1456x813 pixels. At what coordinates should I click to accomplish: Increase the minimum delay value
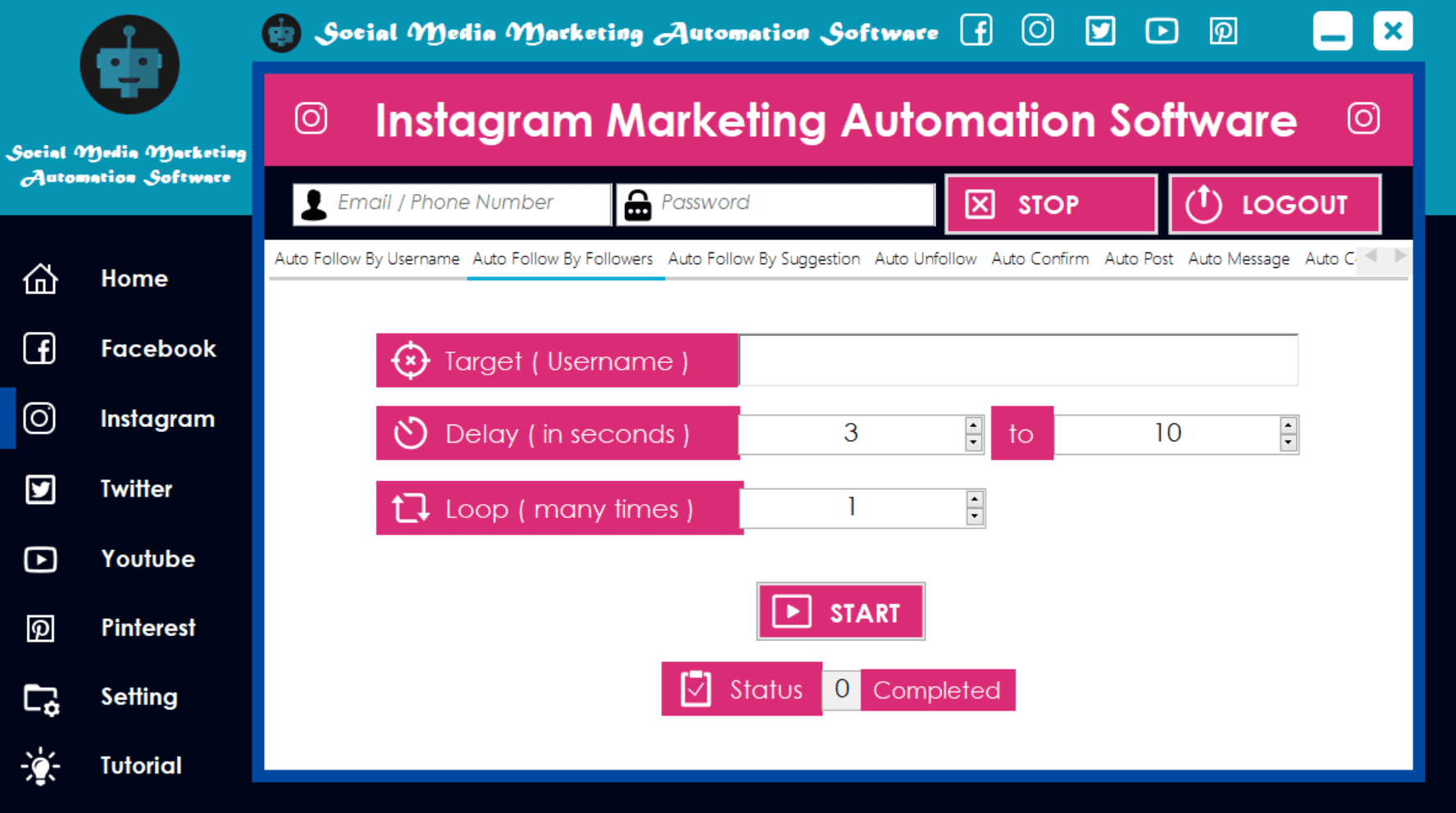click(x=973, y=425)
